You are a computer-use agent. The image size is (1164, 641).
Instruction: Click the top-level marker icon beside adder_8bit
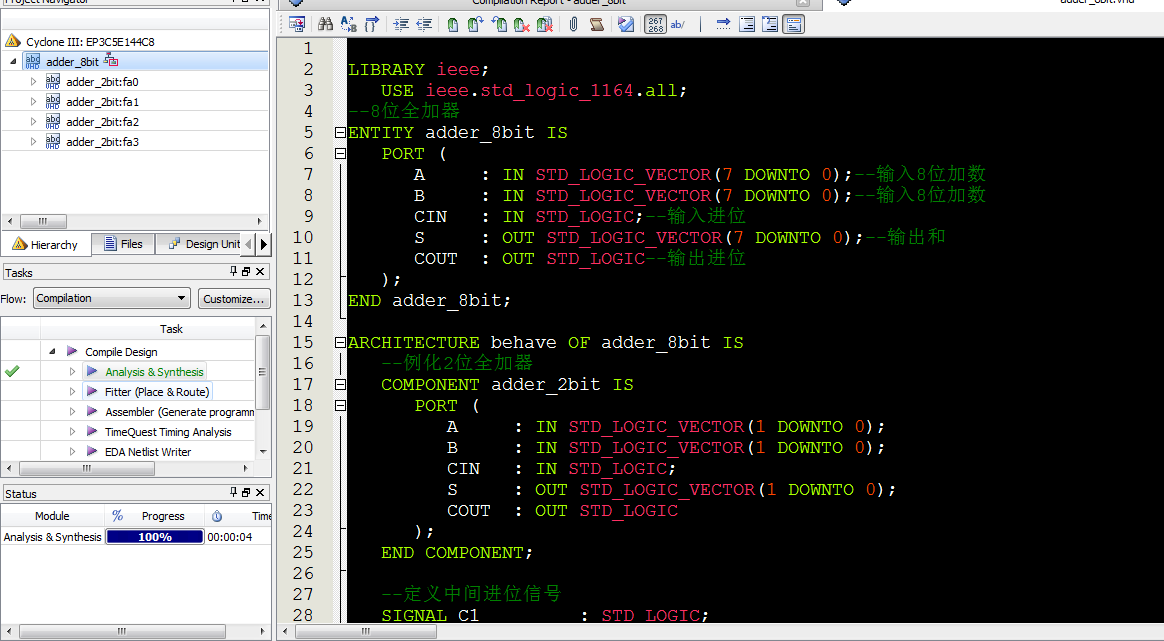pos(111,60)
